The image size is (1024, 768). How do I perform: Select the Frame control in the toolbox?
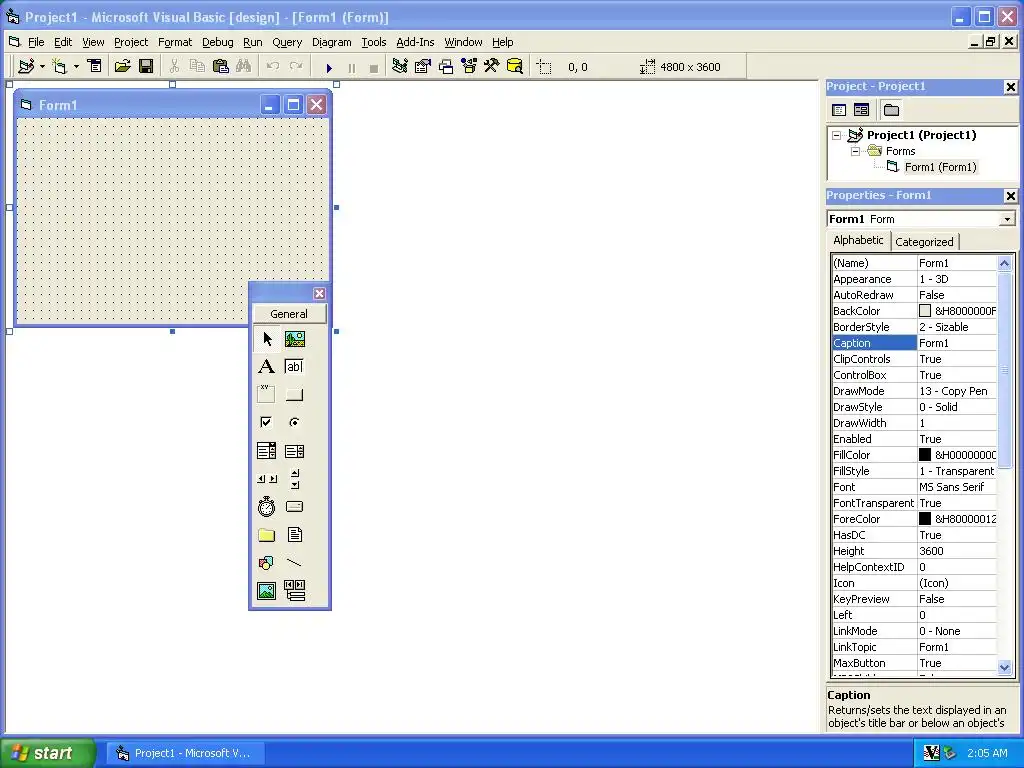click(x=266, y=394)
